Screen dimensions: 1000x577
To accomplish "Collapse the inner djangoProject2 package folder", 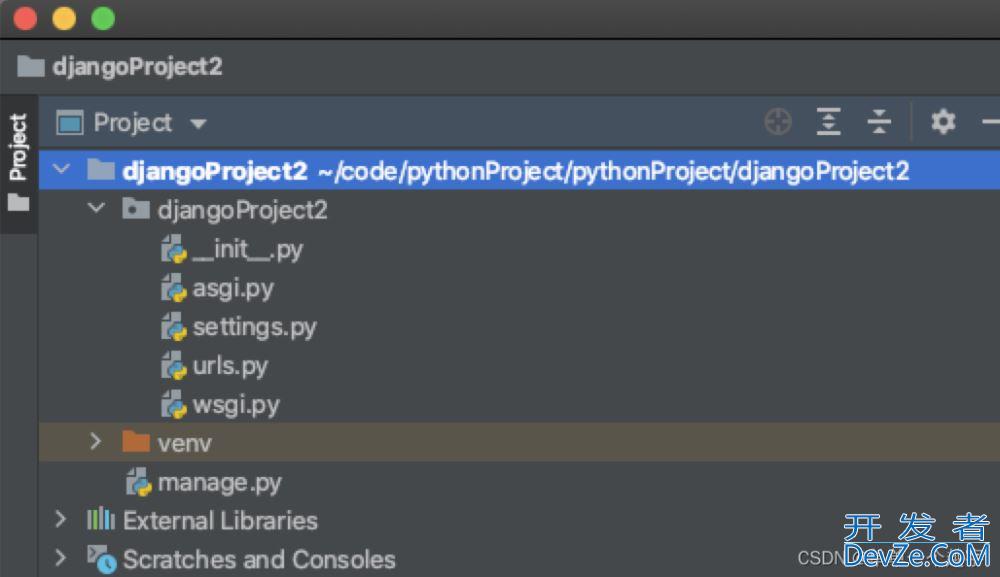I will point(96,208).
